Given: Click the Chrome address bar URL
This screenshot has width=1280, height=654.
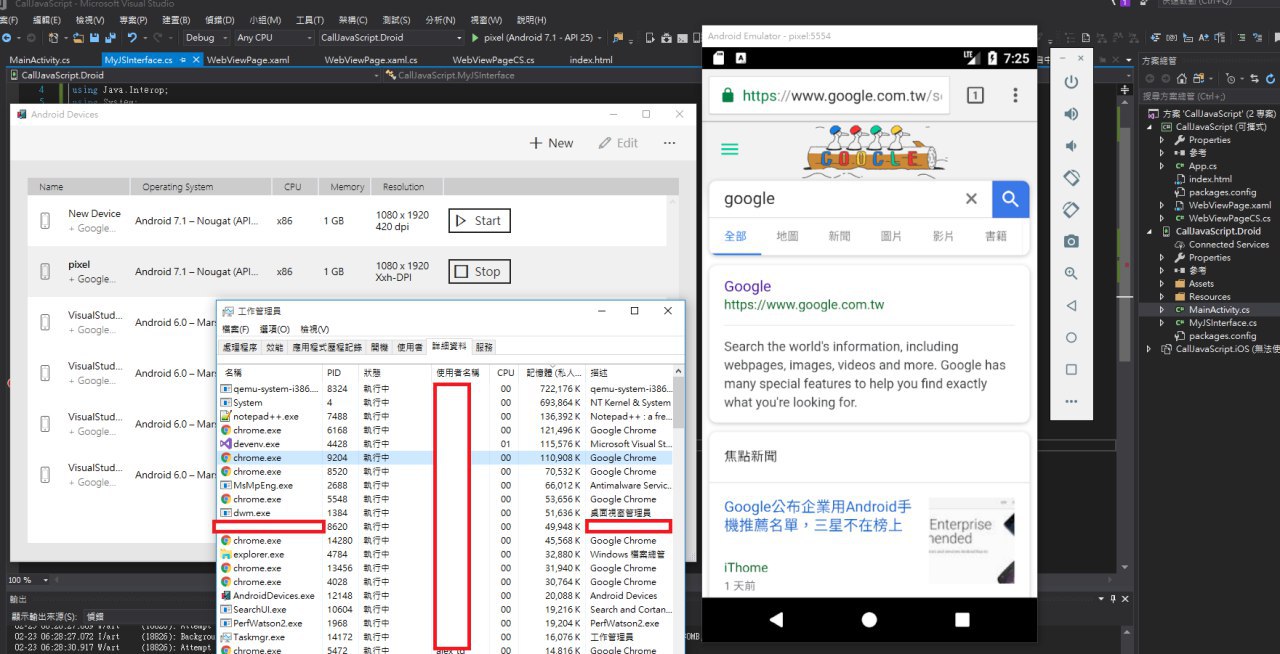Looking at the screenshot, I should (x=840, y=96).
